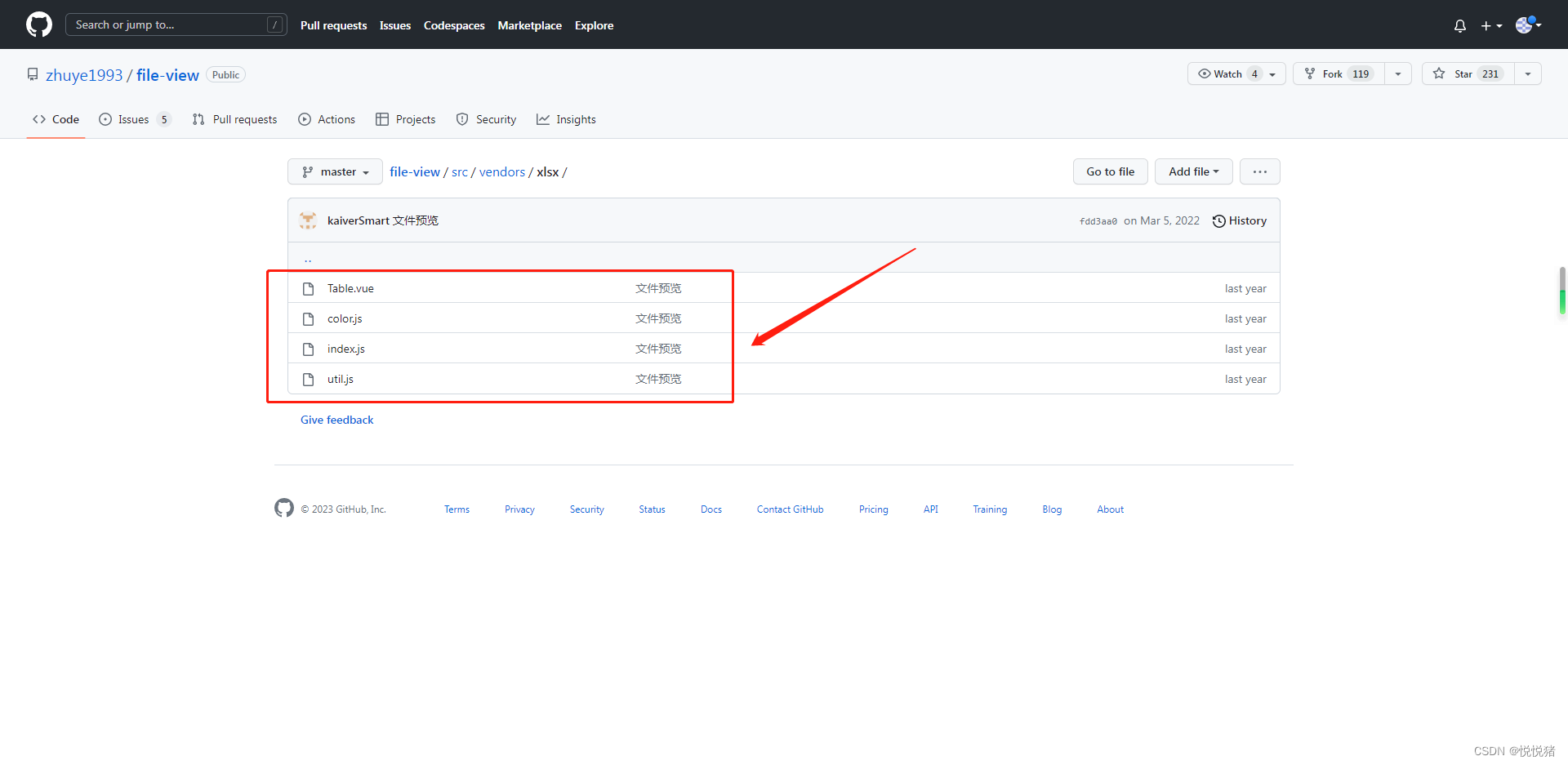The width and height of the screenshot is (1568, 765).
Task: Open the plus create-new menu
Action: click(x=1491, y=25)
